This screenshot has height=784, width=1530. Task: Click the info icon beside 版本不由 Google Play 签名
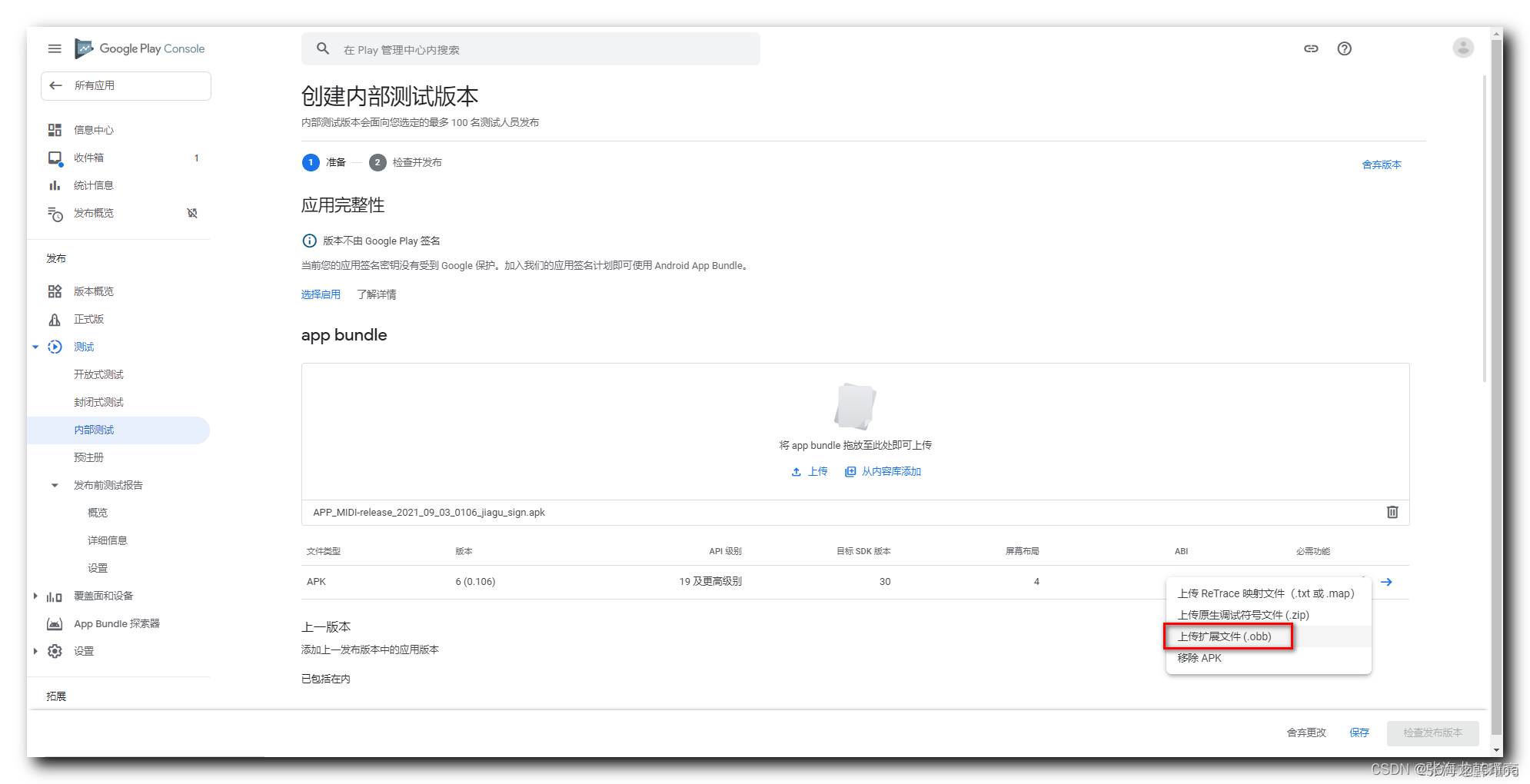pos(309,241)
